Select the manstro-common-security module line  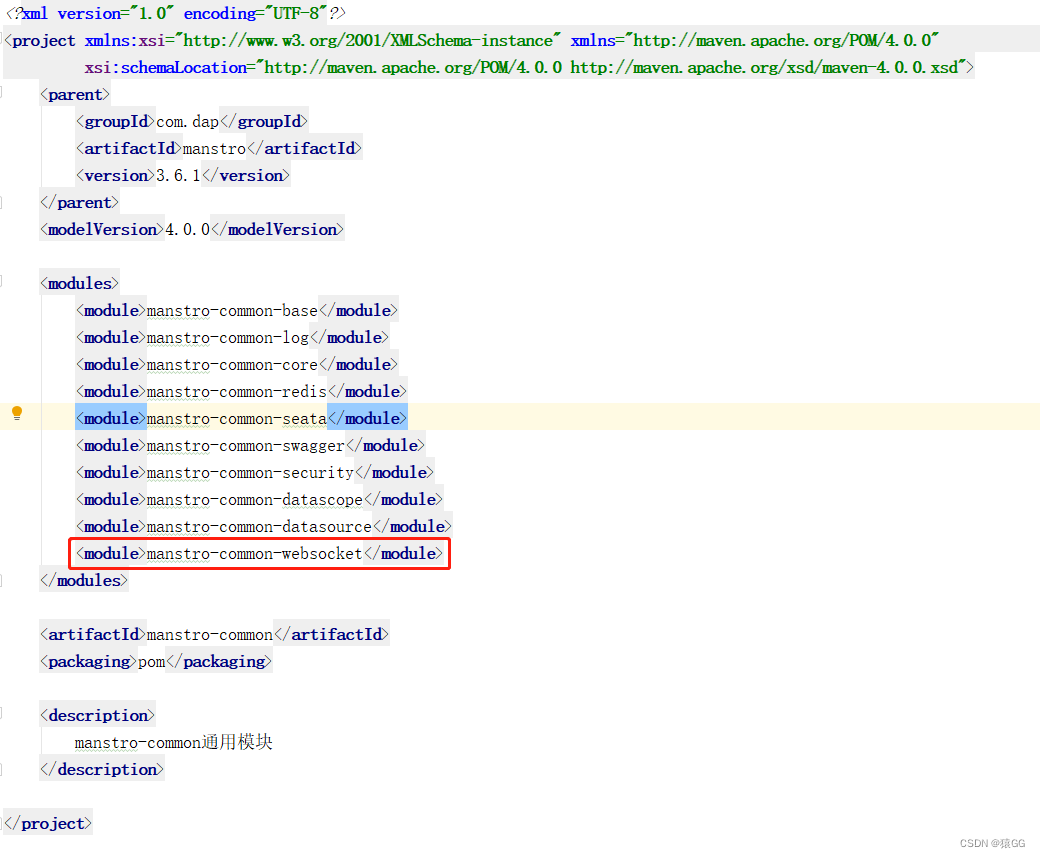point(255,473)
